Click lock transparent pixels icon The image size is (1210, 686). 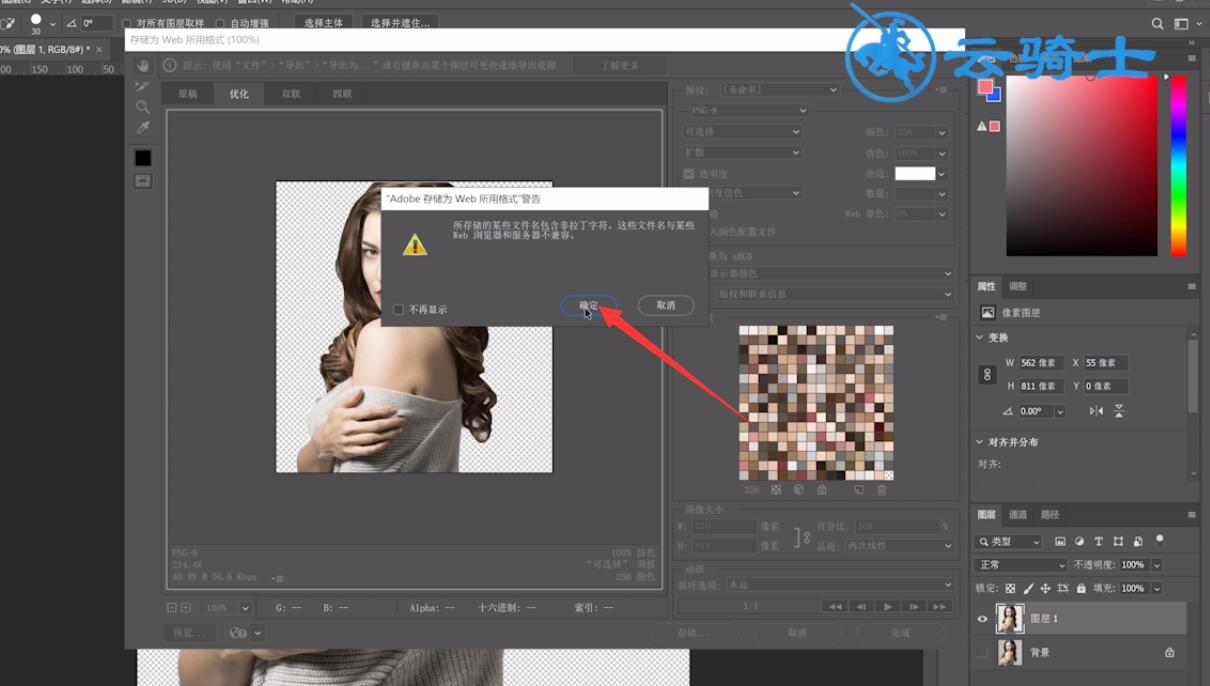(1010, 589)
